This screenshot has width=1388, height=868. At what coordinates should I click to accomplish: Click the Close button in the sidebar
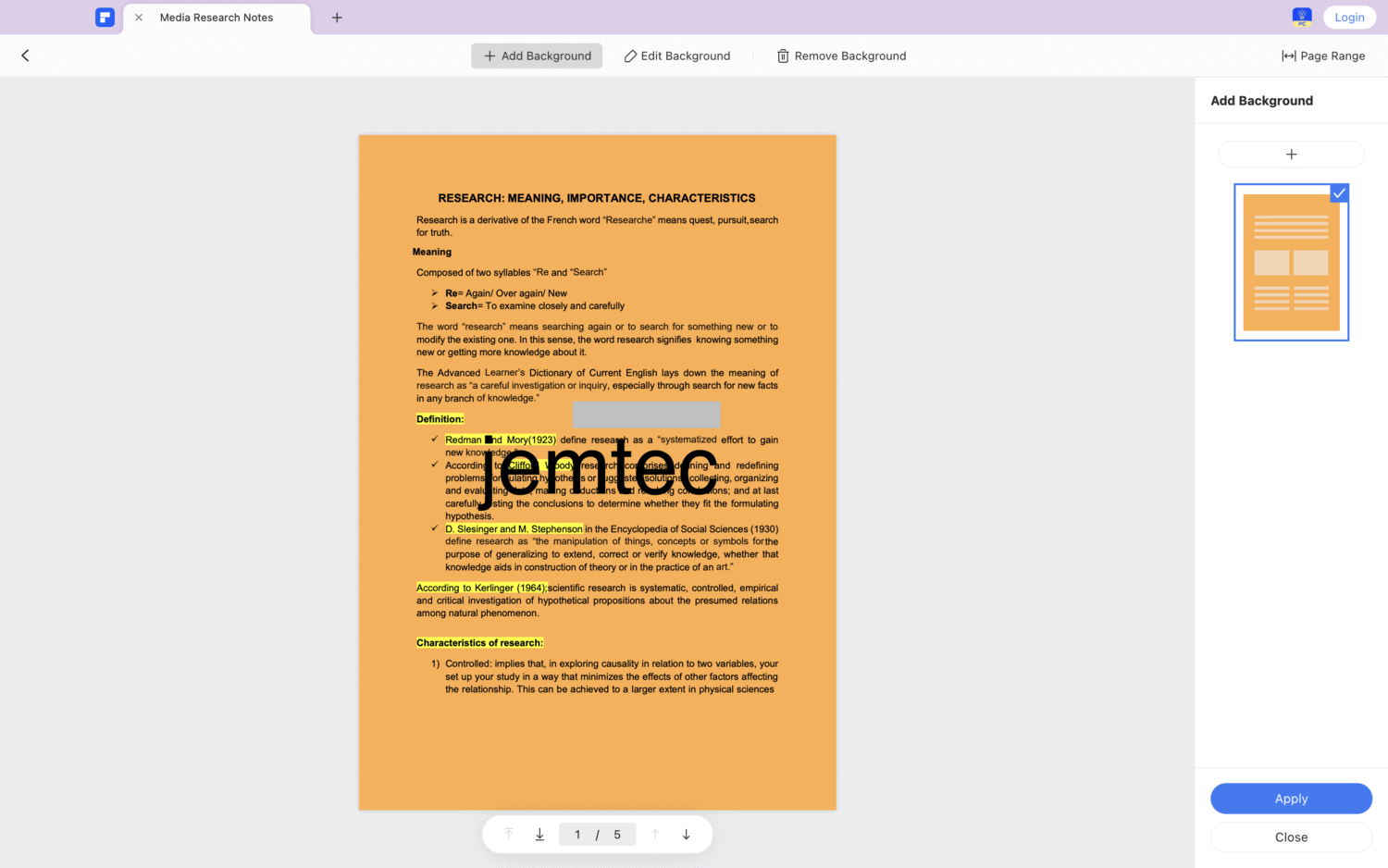(1291, 837)
